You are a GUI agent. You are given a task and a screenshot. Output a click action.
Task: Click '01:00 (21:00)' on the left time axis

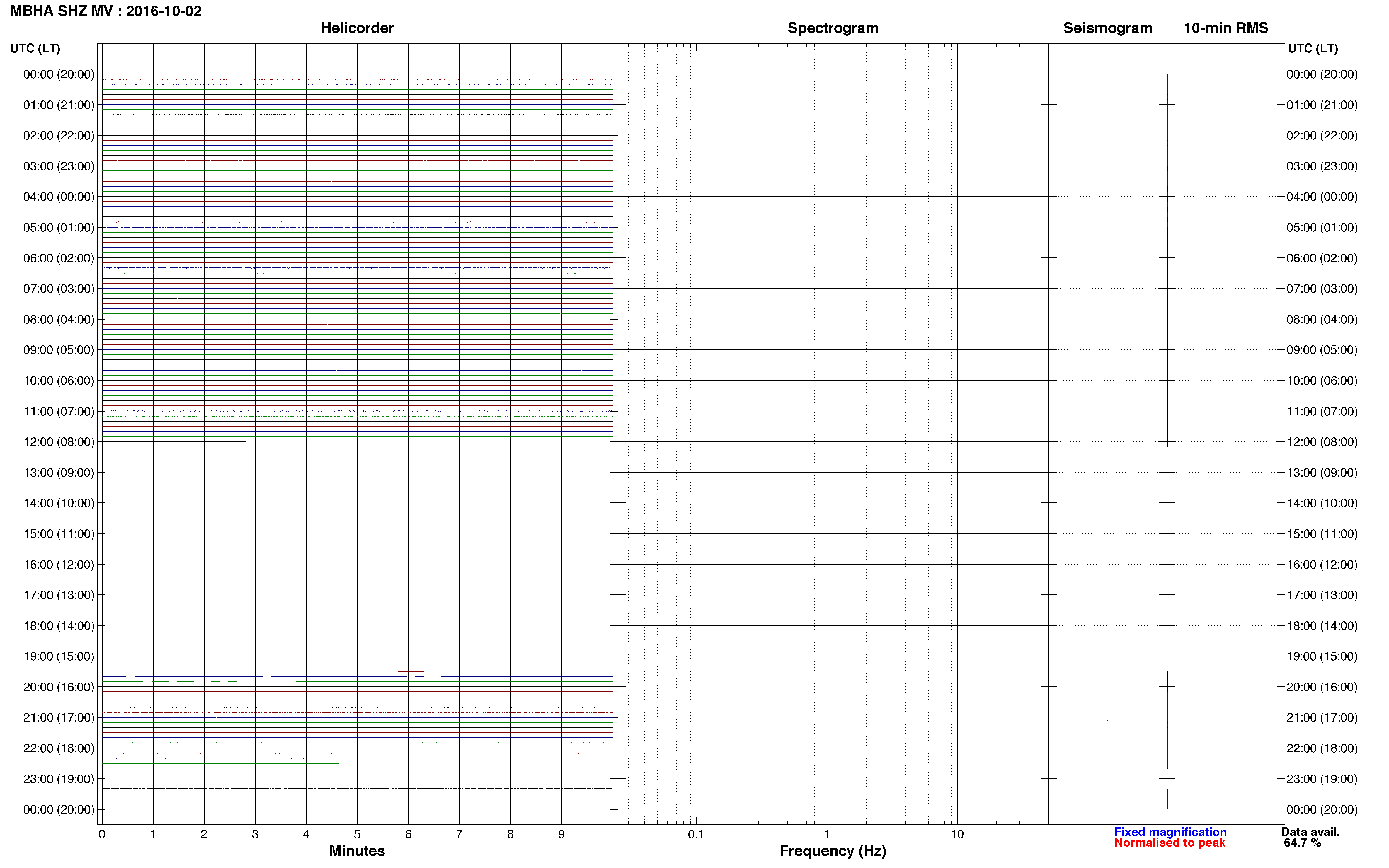[x=59, y=105]
